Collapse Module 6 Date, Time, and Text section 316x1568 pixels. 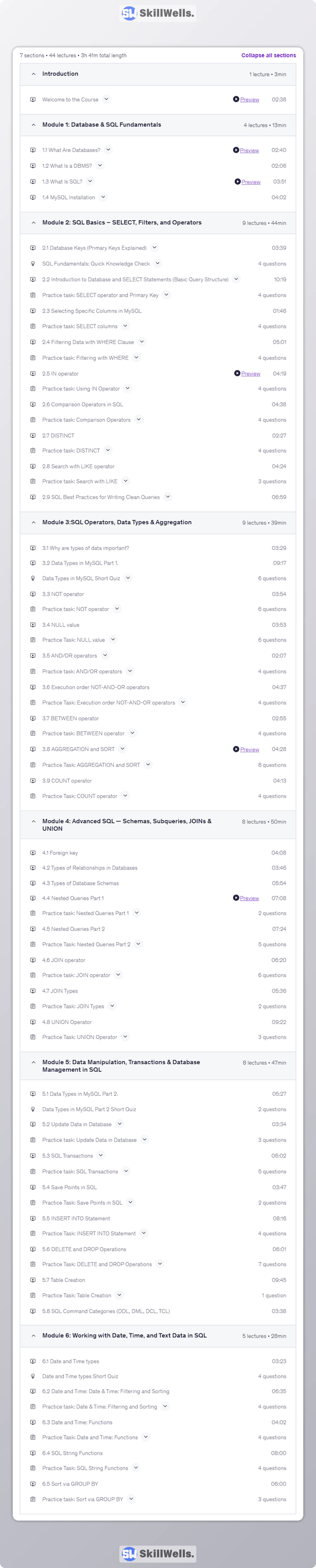[33, 1335]
